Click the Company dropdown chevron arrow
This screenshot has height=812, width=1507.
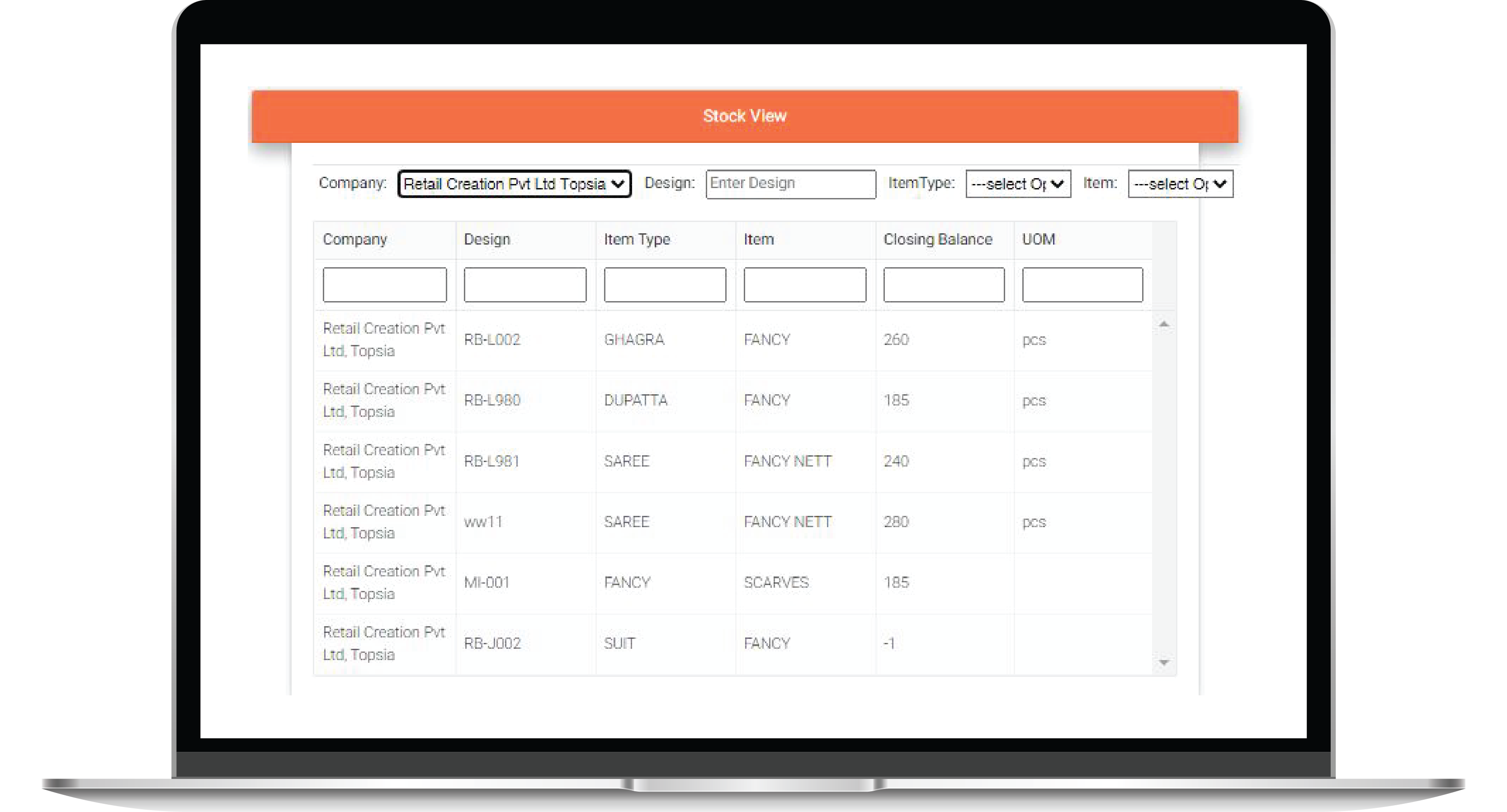619,184
